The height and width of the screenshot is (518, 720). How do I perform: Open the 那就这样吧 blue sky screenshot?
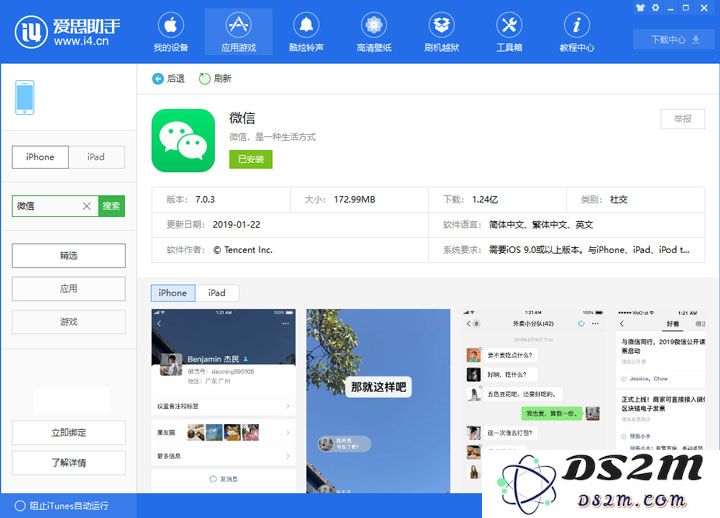(378, 401)
